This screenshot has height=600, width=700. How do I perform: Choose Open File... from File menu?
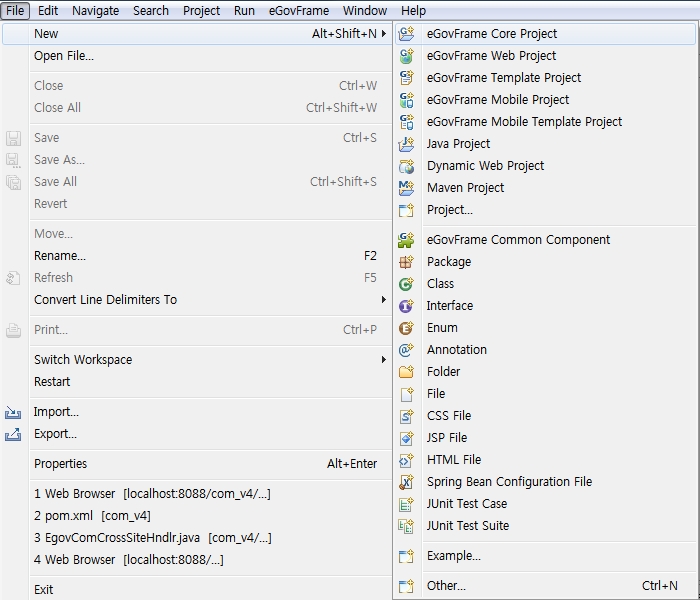click(64, 56)
